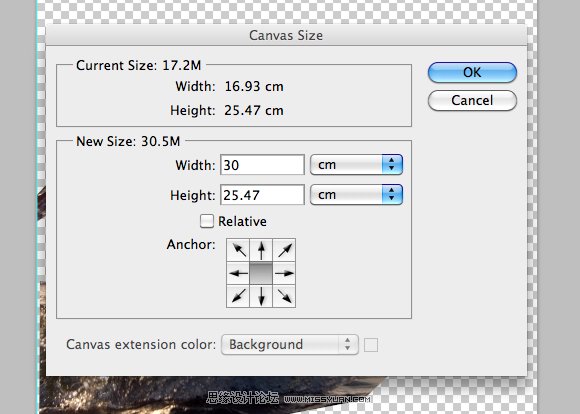Select the top-right anchor arrow
Image resolution: width=580 pixels, height=414 pixels.
(284, 250)
